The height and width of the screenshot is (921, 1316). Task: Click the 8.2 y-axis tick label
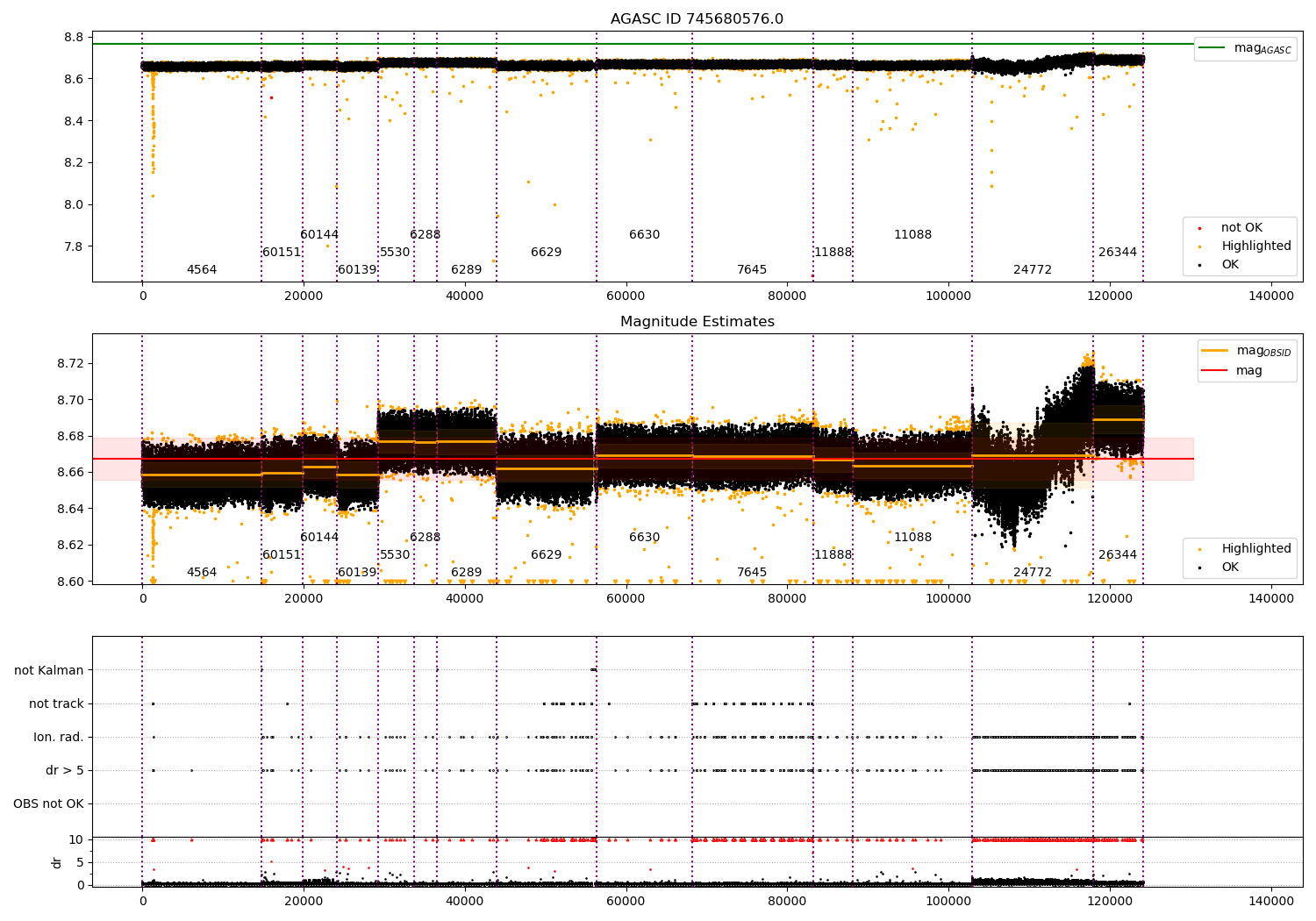tap(74, 163)
